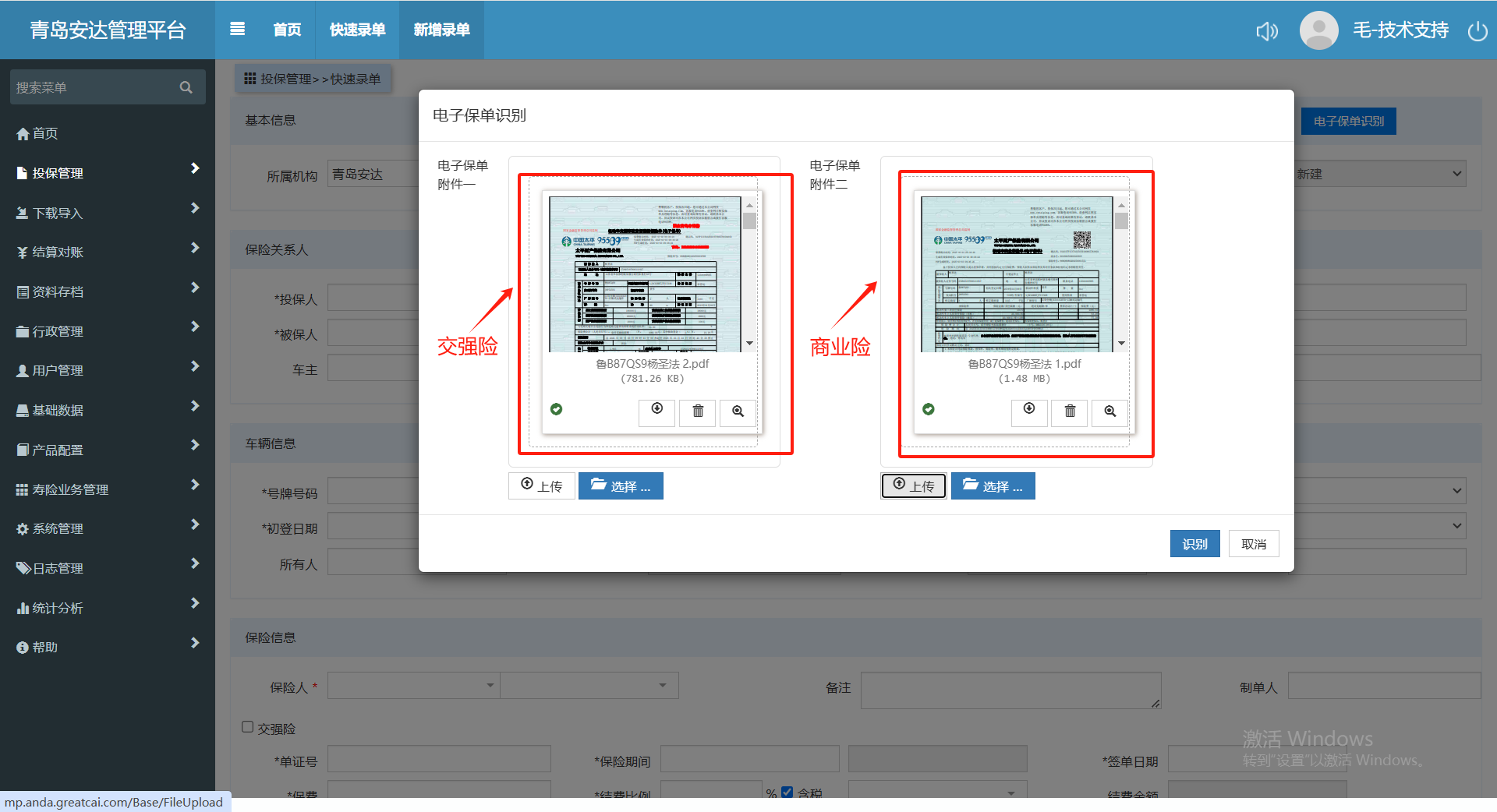Switch to the 首页 top tab
Image resolution: width=1497 pixels, height=812 pixels.
pos(287,30)
